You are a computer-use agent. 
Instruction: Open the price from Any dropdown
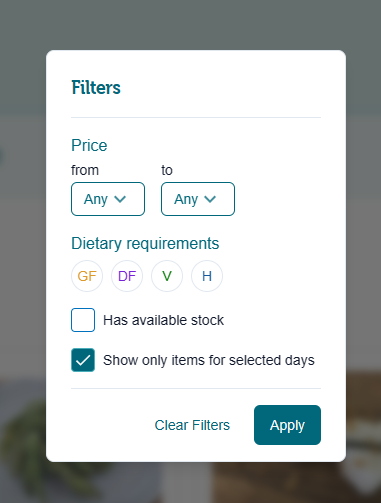(x=108, y=199)
